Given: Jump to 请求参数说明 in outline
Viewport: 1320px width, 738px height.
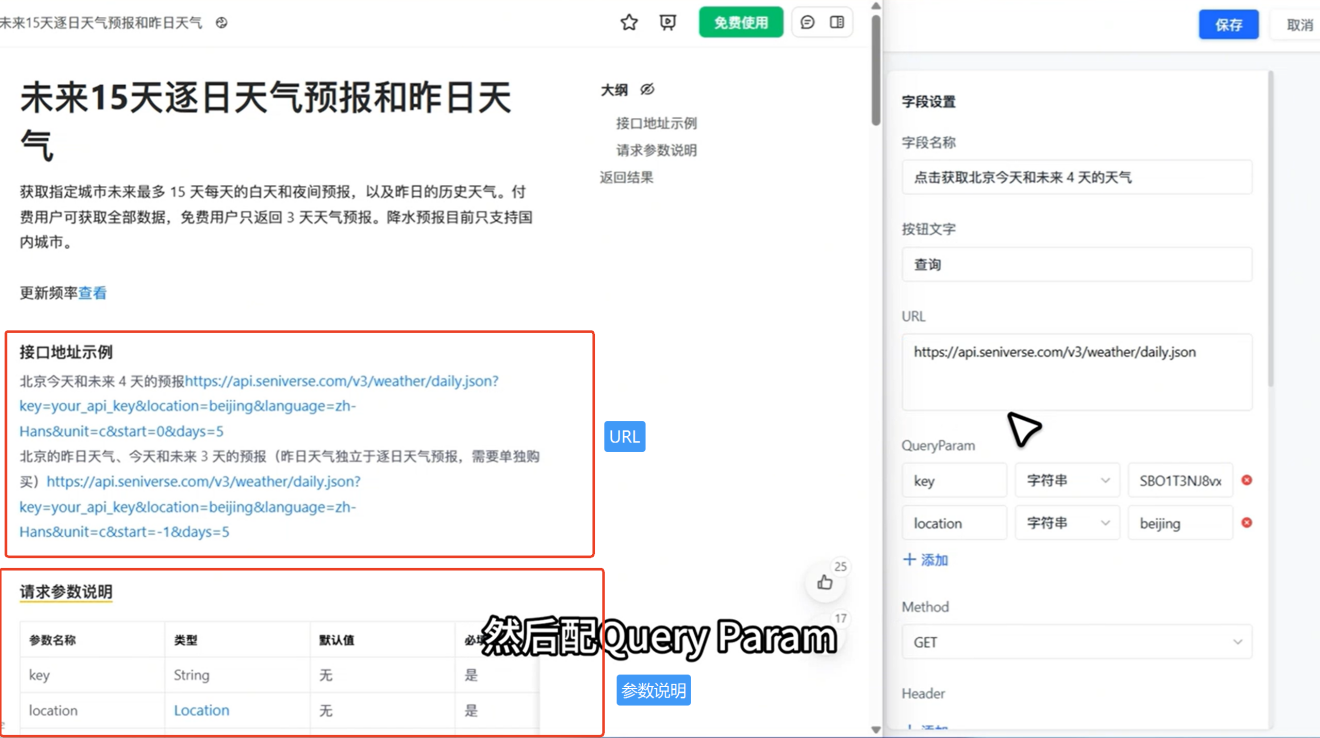Looking at the screenshot, I should pyautogui.click(x=656, y=150).
